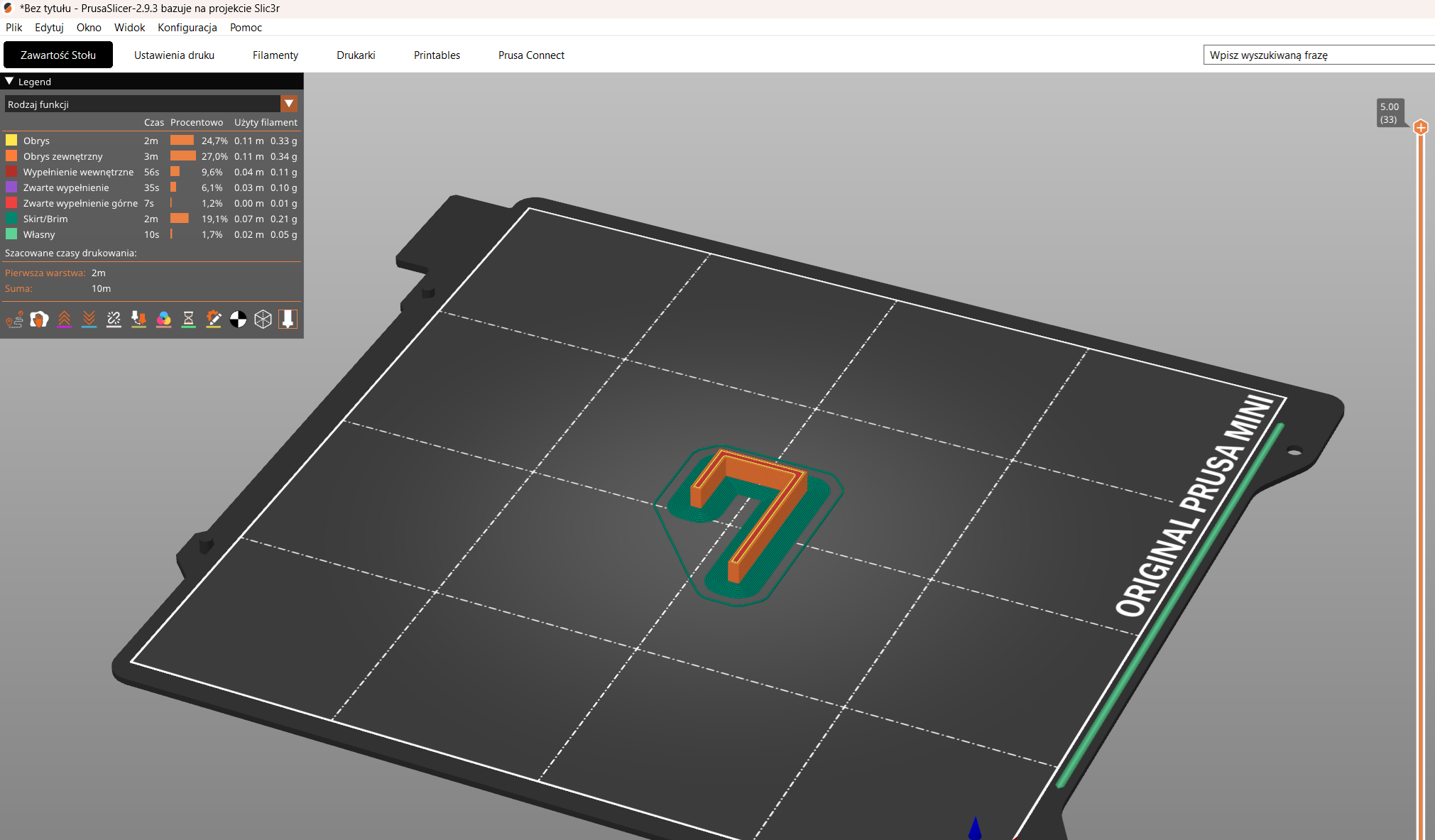Open the Widok menu
This screenshot has height=840, width=1435.
129,28
